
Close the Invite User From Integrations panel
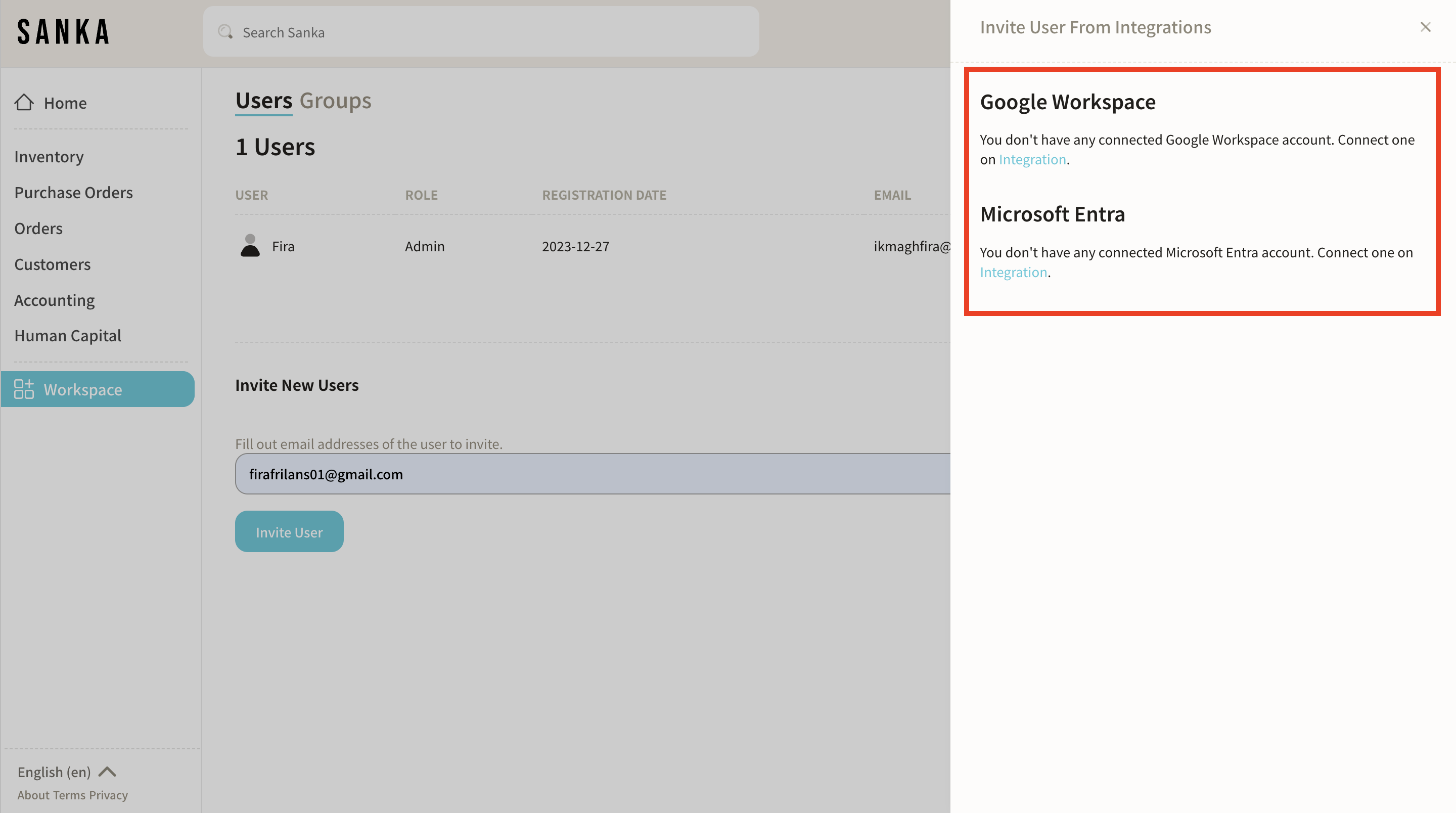click(1425, 27)
